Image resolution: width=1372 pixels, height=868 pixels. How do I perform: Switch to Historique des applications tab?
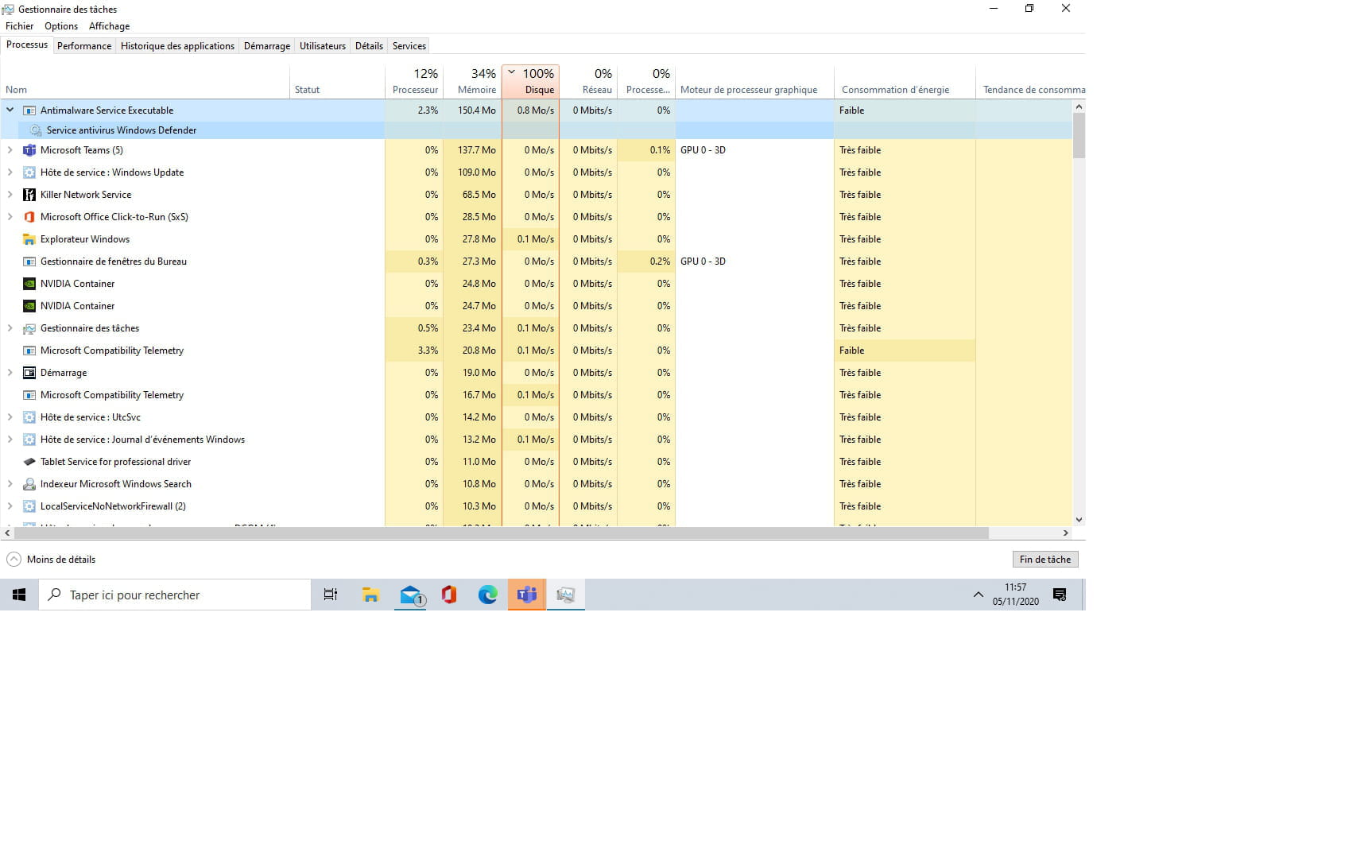click(x=177, y=46)
